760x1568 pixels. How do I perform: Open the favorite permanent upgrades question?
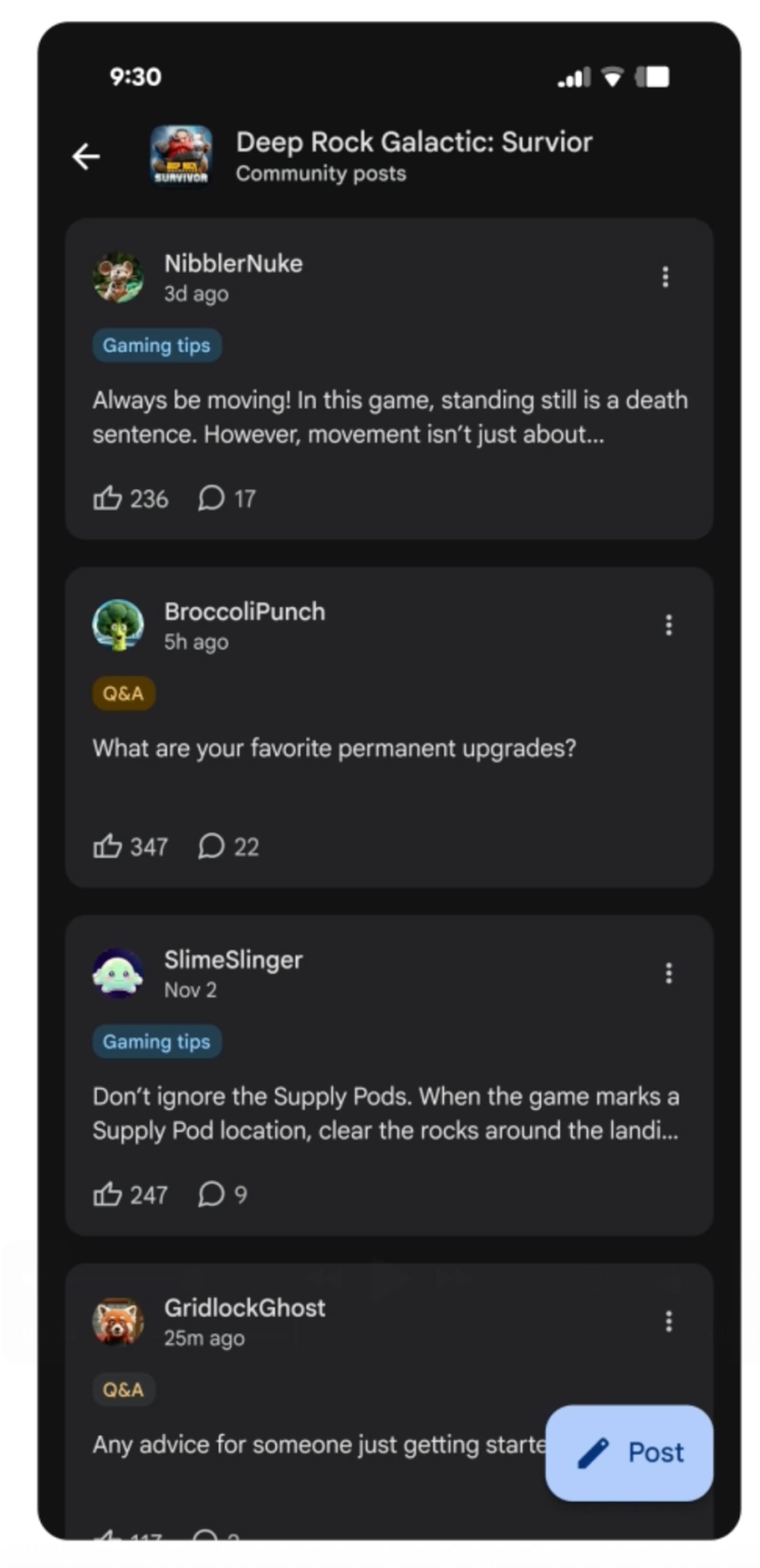[334, 748]
